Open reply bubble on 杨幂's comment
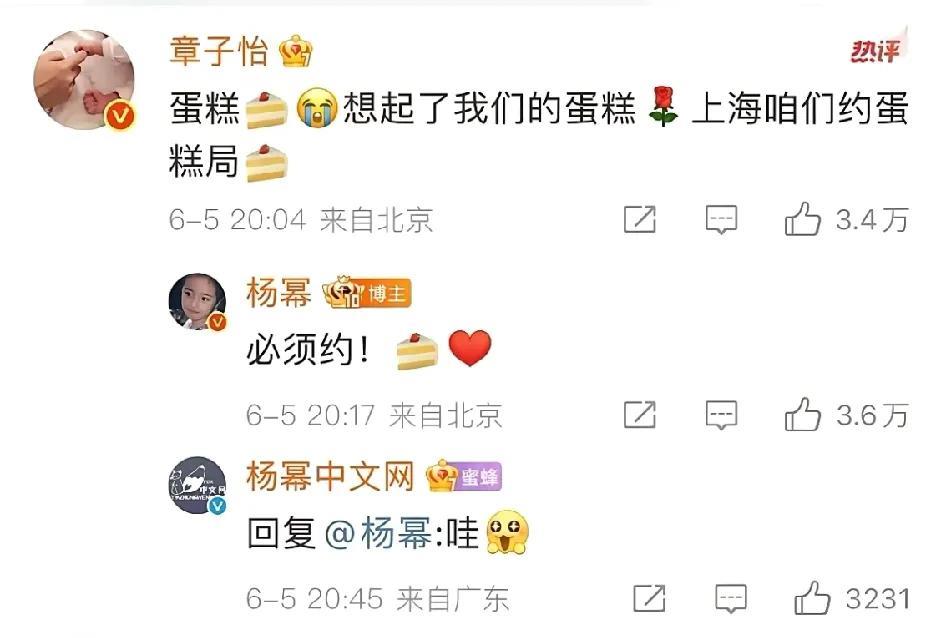Viewport: 929px width, 638px height. click(x=721, y=415)
